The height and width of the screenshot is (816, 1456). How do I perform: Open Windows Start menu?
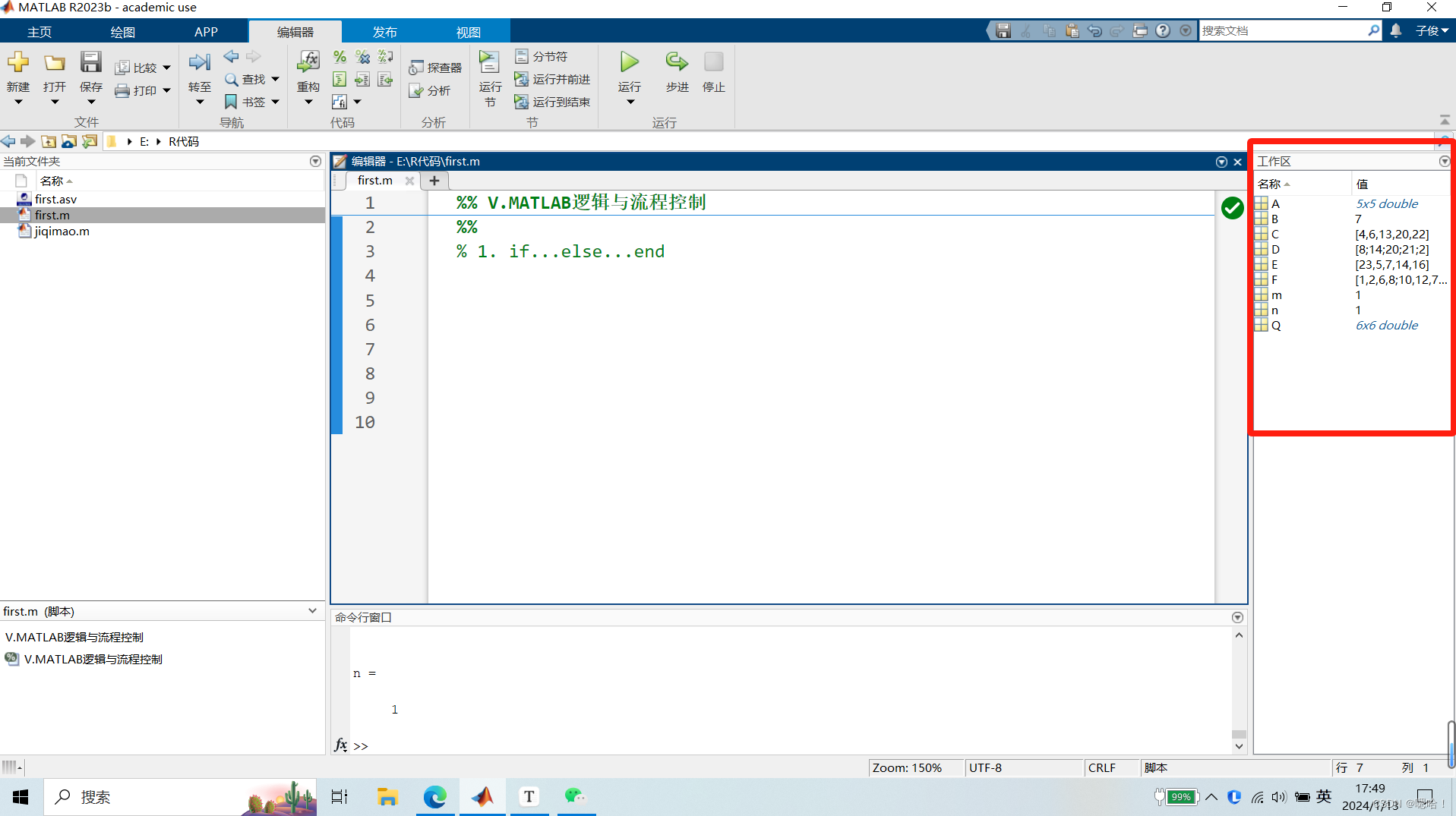(x=21, y=796)
